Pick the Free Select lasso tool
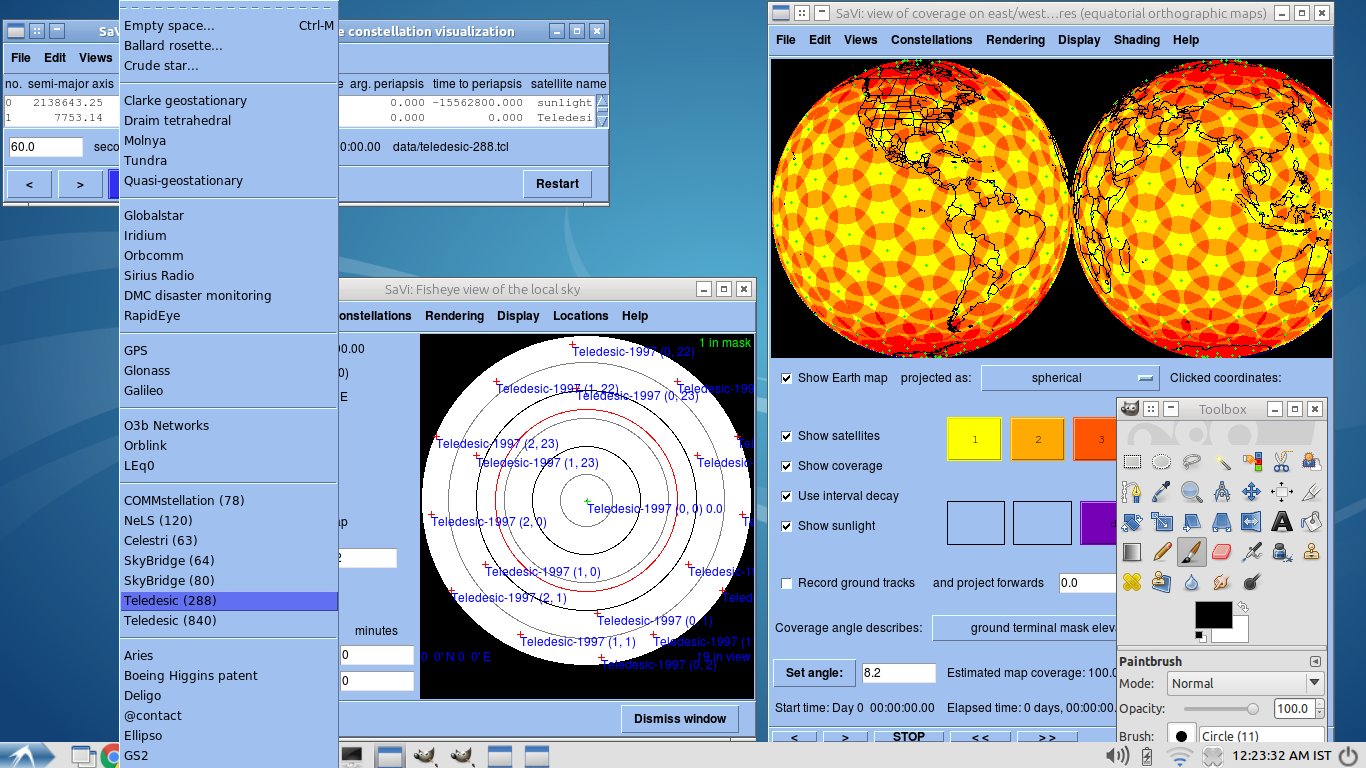 coord(1191,462)
